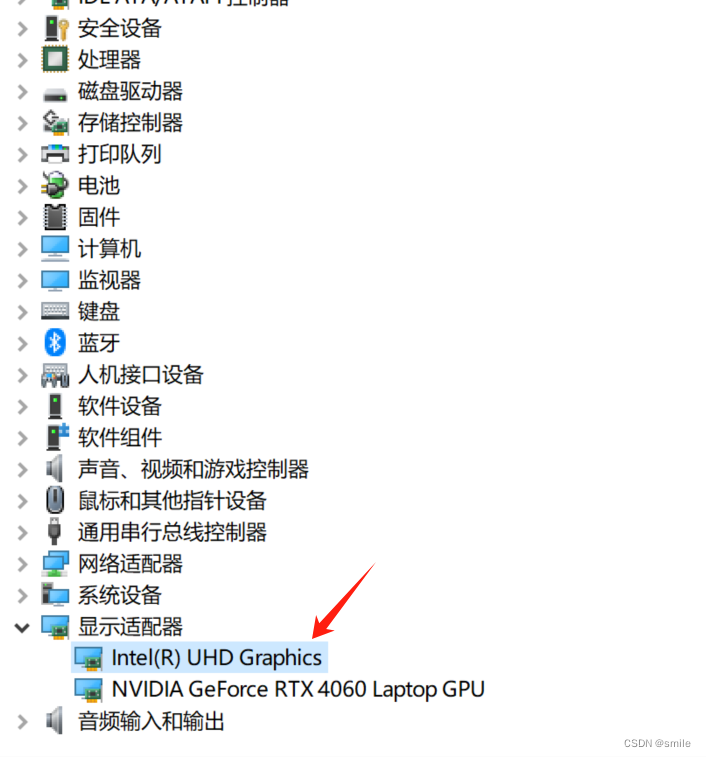Expand the 计算机 node arrow
706x757 pixels.
[x=22, y=249]
